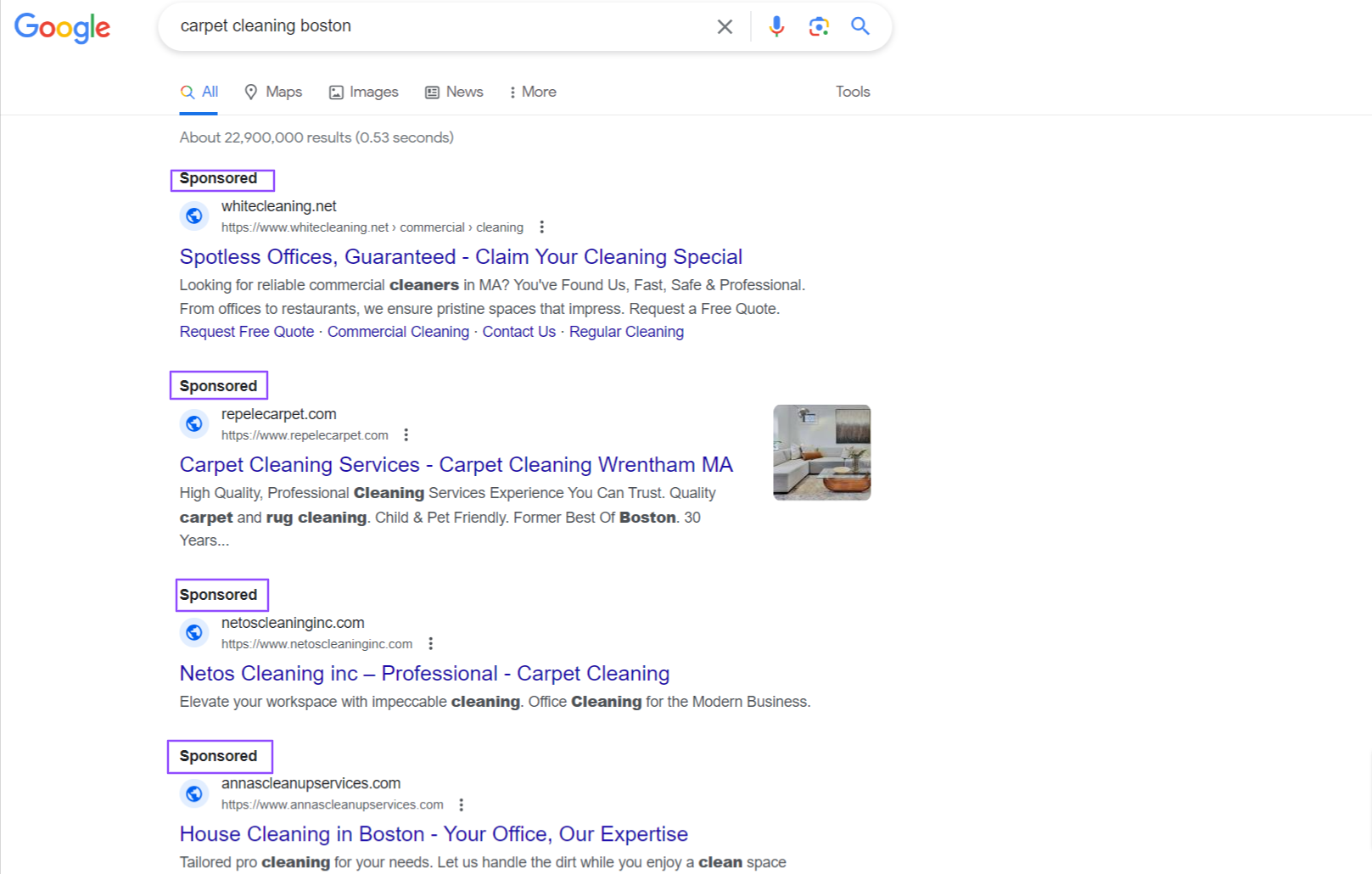Open the three-dot menu for repelecarpet.com result
This screenshot has width=1372, height=874.
coord(406,434)
